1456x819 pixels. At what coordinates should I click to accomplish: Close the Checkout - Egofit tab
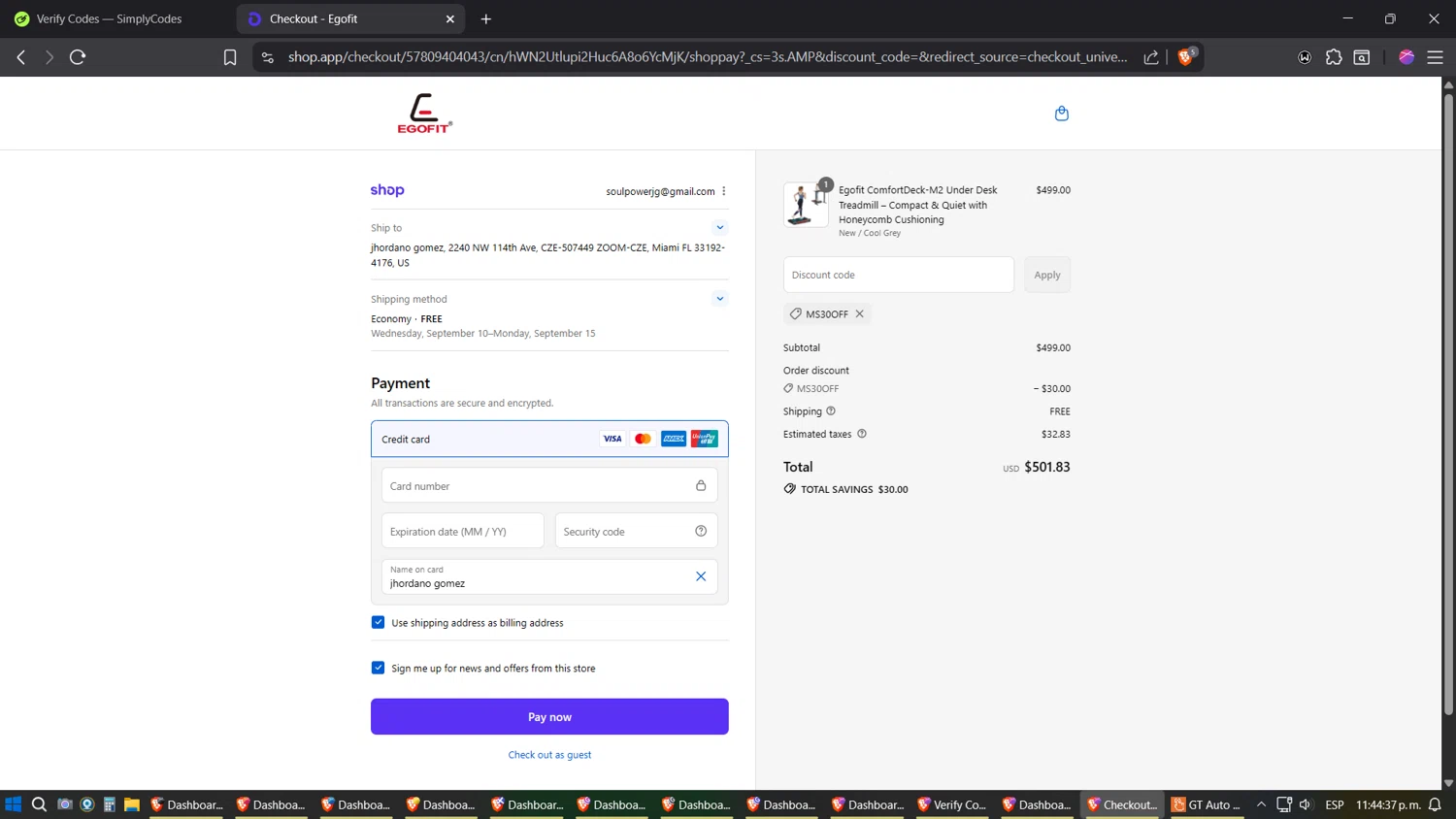click(450, 18)
